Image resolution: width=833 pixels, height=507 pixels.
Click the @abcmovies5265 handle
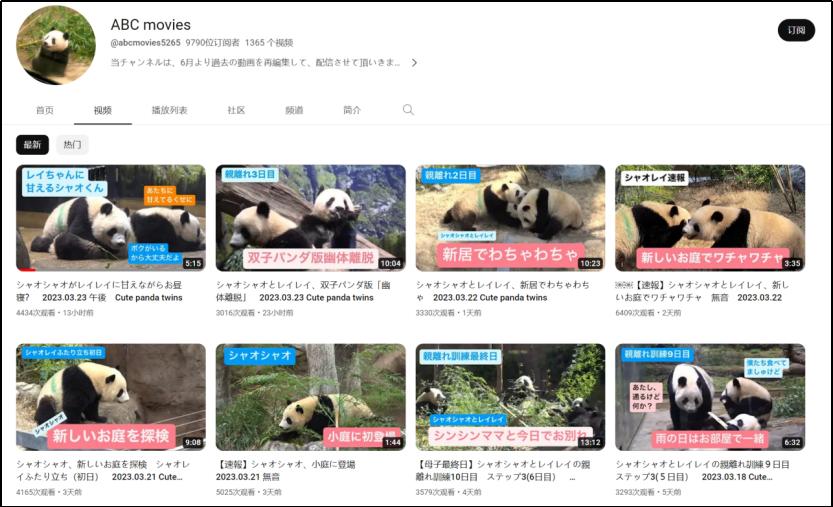[145, 43]
